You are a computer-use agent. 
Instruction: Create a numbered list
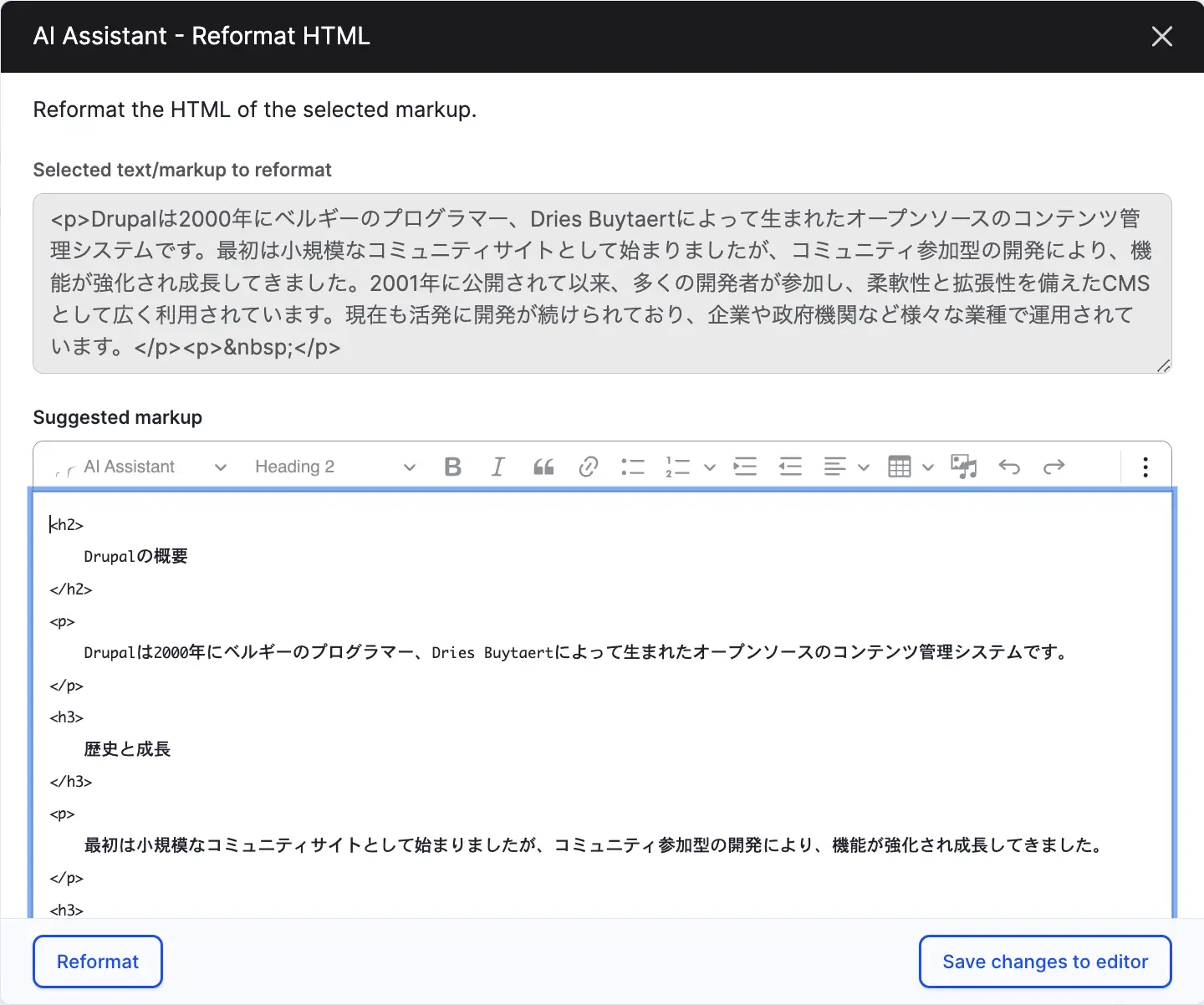(677, 467)
